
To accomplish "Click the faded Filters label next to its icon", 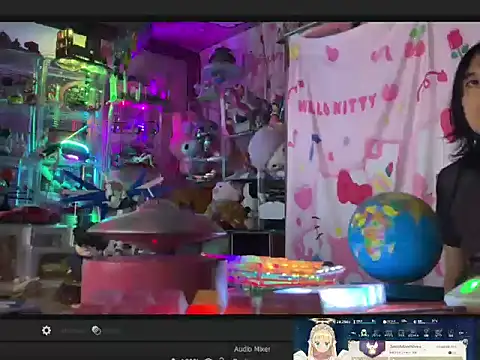I will pyautogui.click(x=112, y=331).
